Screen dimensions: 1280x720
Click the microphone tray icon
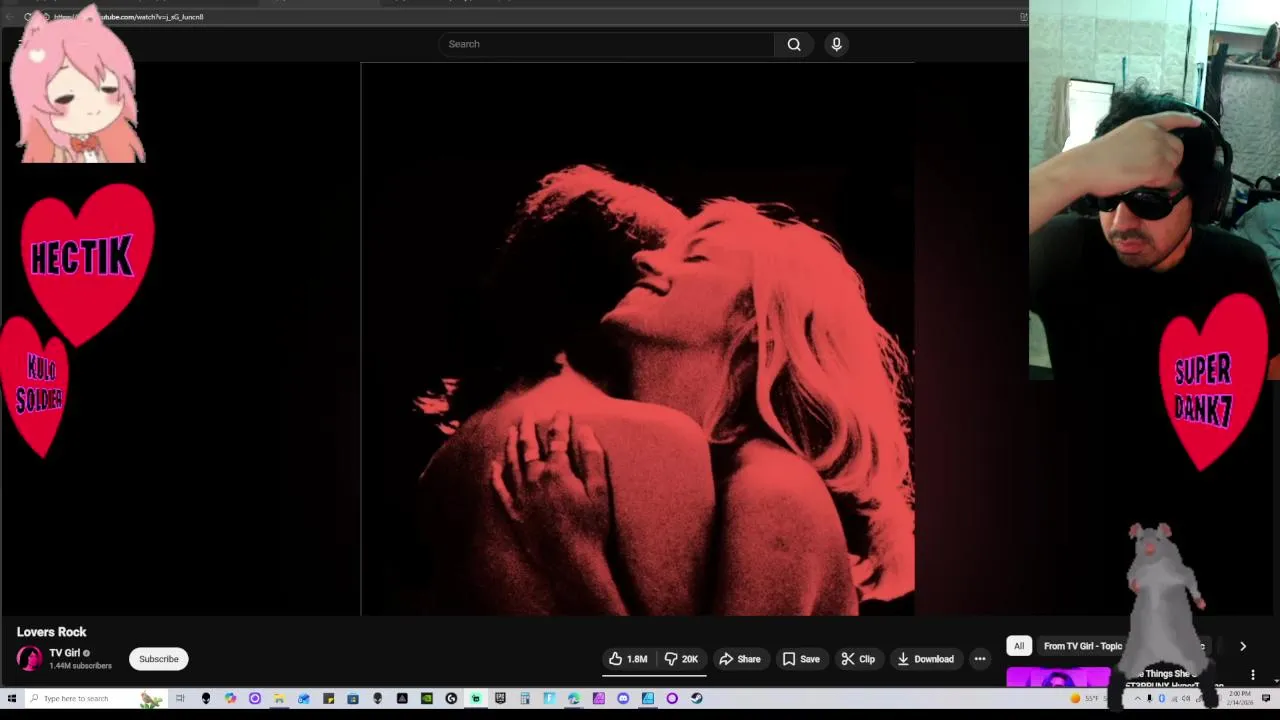[1149, 699]
